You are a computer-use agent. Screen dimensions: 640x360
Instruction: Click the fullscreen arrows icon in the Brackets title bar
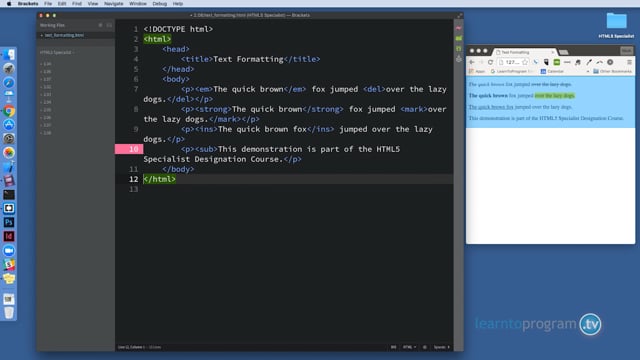[x=460, y=15]
